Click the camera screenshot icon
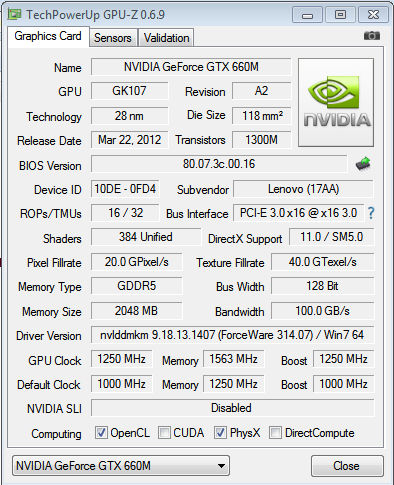The image size is (394, 485). 372,35
